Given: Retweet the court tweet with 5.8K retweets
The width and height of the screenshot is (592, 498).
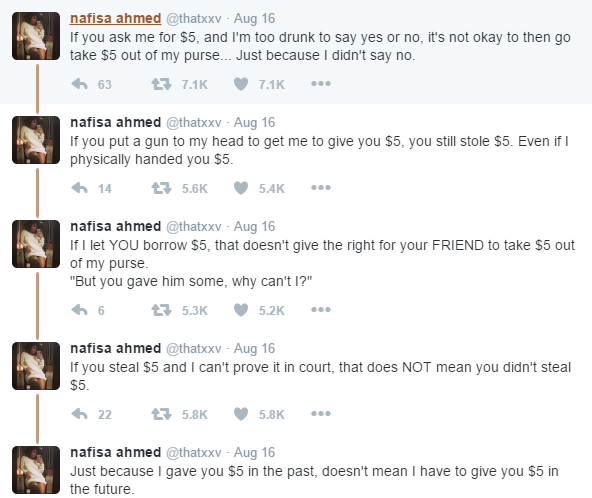Looking at the screenshot, I should pyautogui.click(x=161, y=414).
